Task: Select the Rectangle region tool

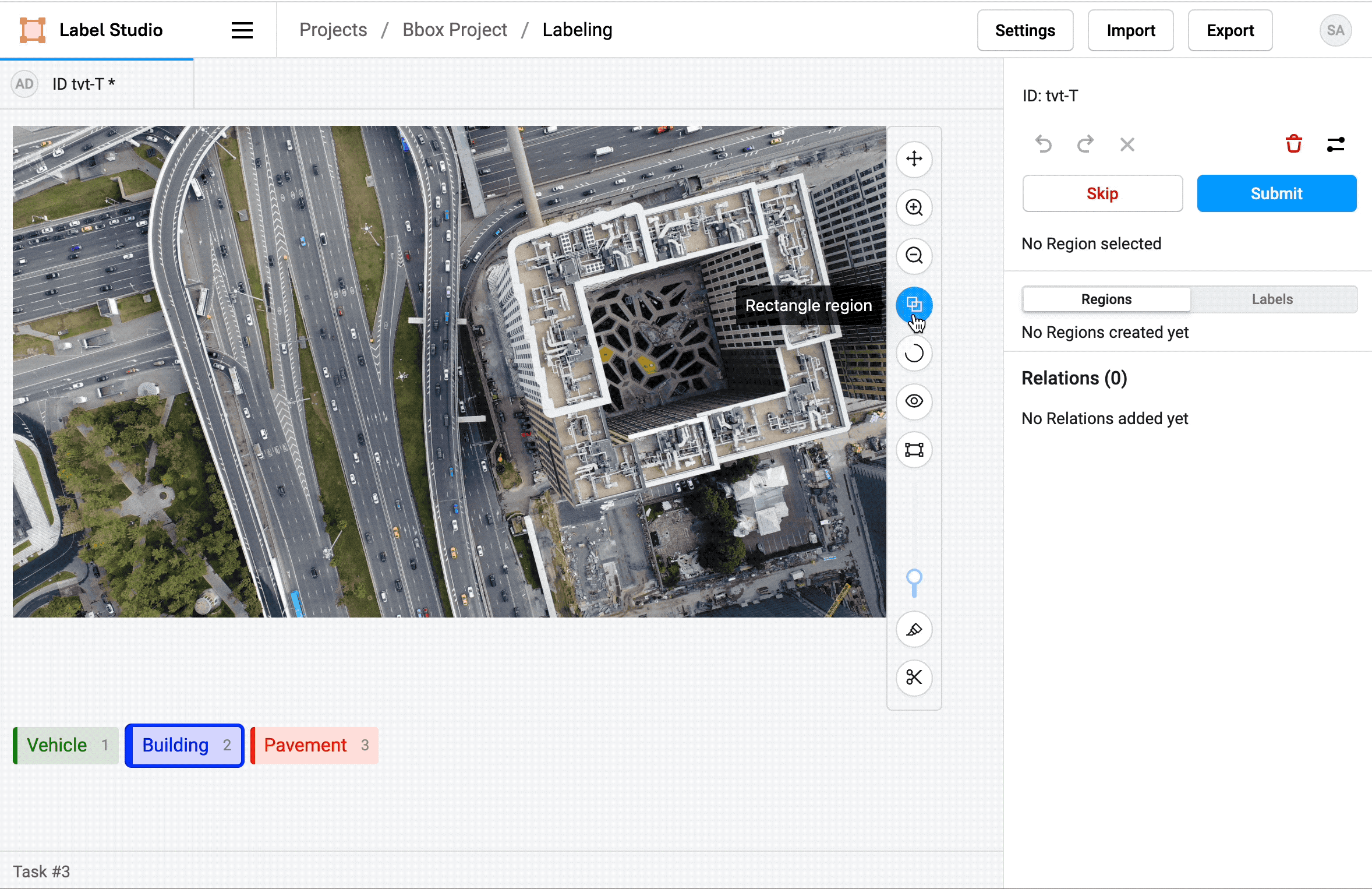Action: [914, 305]
